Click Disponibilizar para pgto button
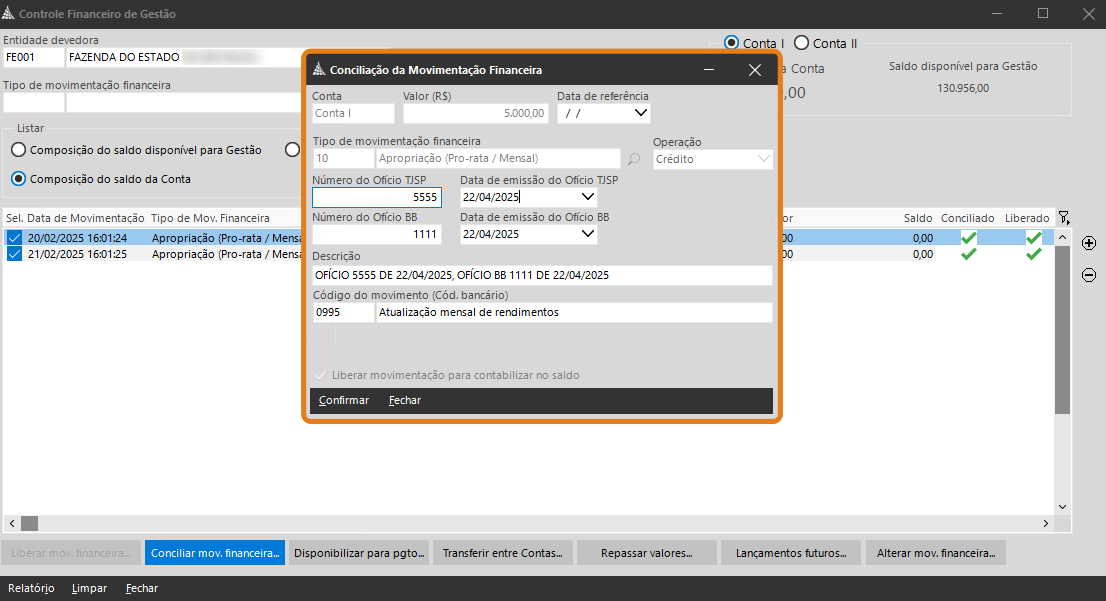Image resolution: width=1106 pixels, height=601 pixels. pyautogui.click(x=359, y=553)
